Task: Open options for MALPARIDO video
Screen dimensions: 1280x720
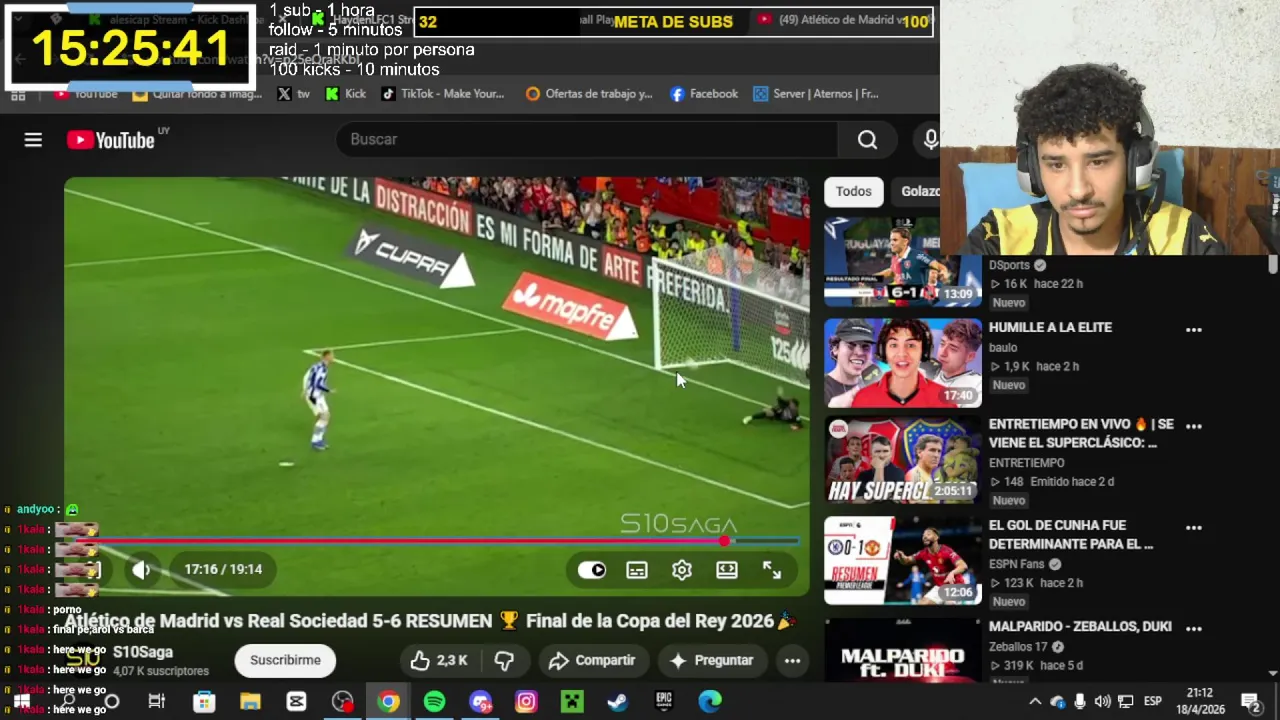Action: 1193,628
